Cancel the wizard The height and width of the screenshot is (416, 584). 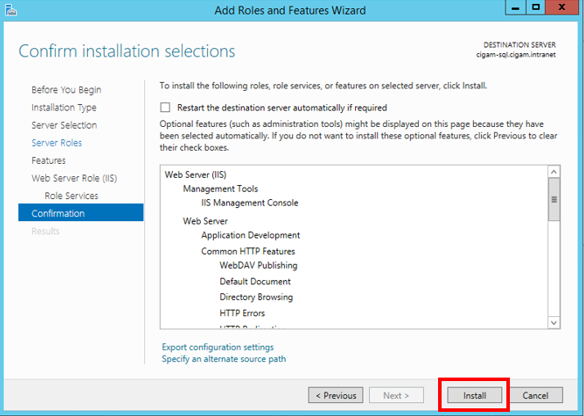pyautogui.click(x=535, y=396)
